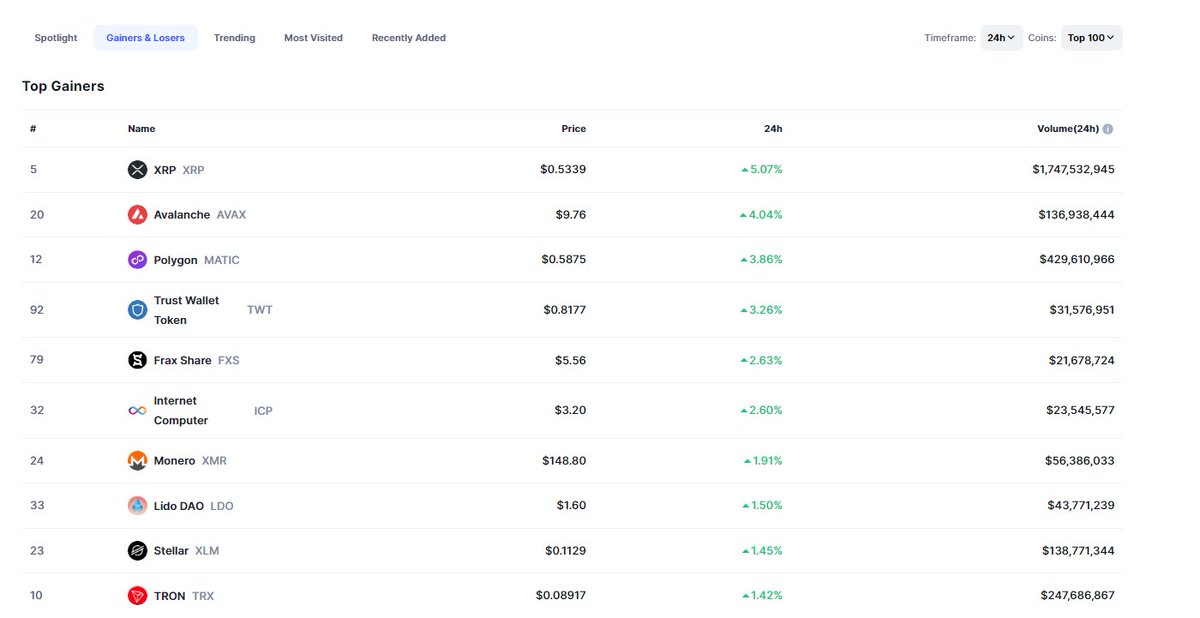Click the Stellar logo icon
The height and width of the screenshot is (618, 1200).
137,551
